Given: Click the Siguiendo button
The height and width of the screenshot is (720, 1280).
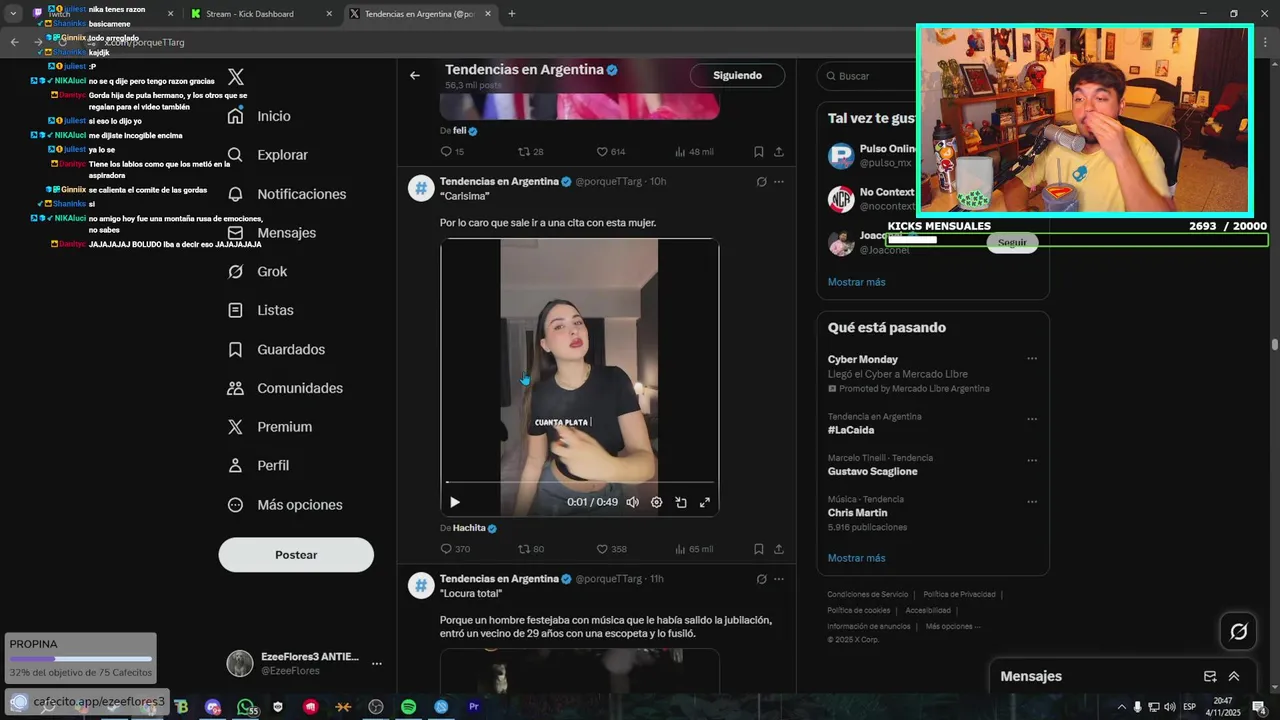Looking at the screenshot, I should [x=737, y=76].
